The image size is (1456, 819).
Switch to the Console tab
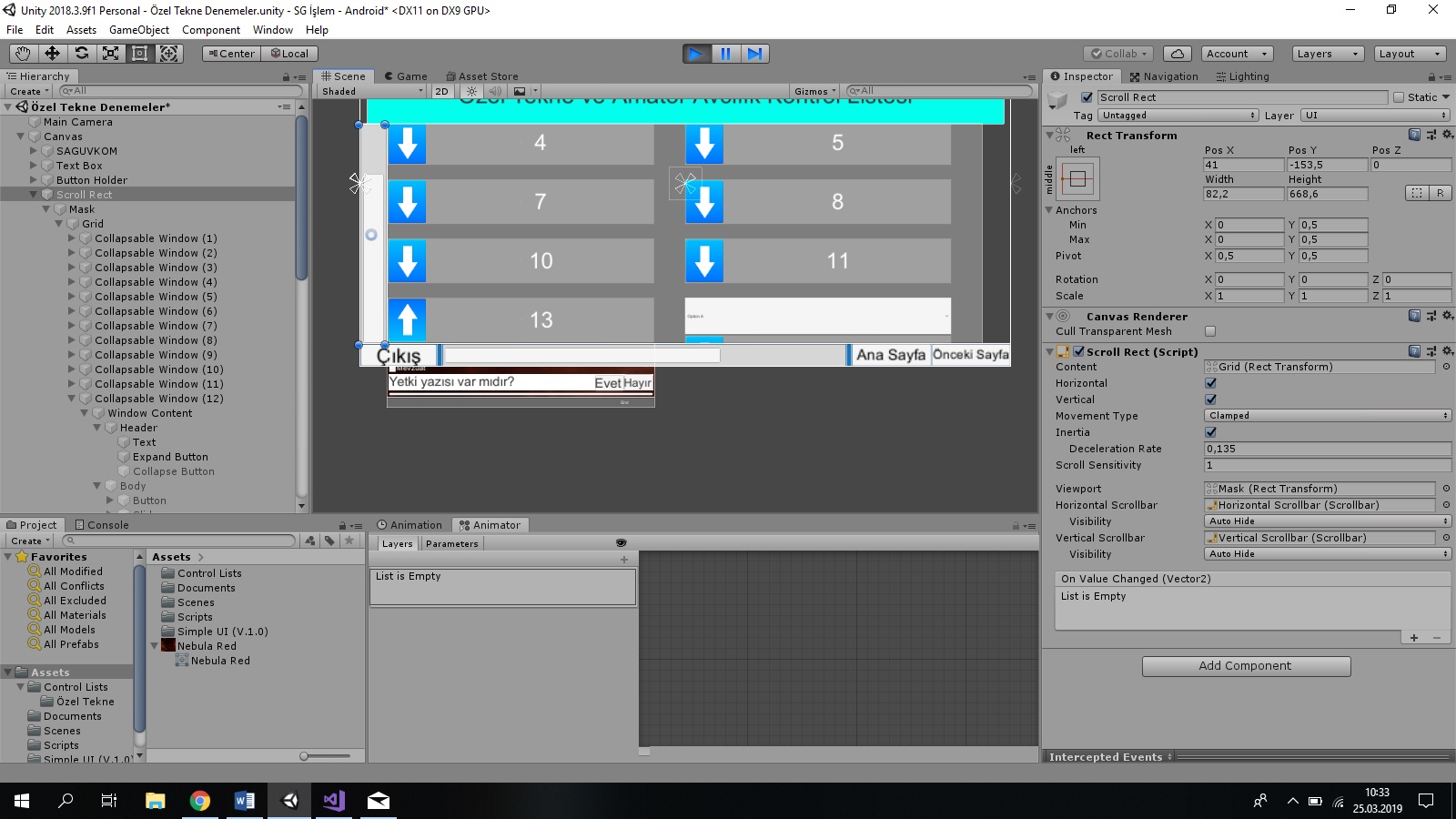tap(102, 525)
